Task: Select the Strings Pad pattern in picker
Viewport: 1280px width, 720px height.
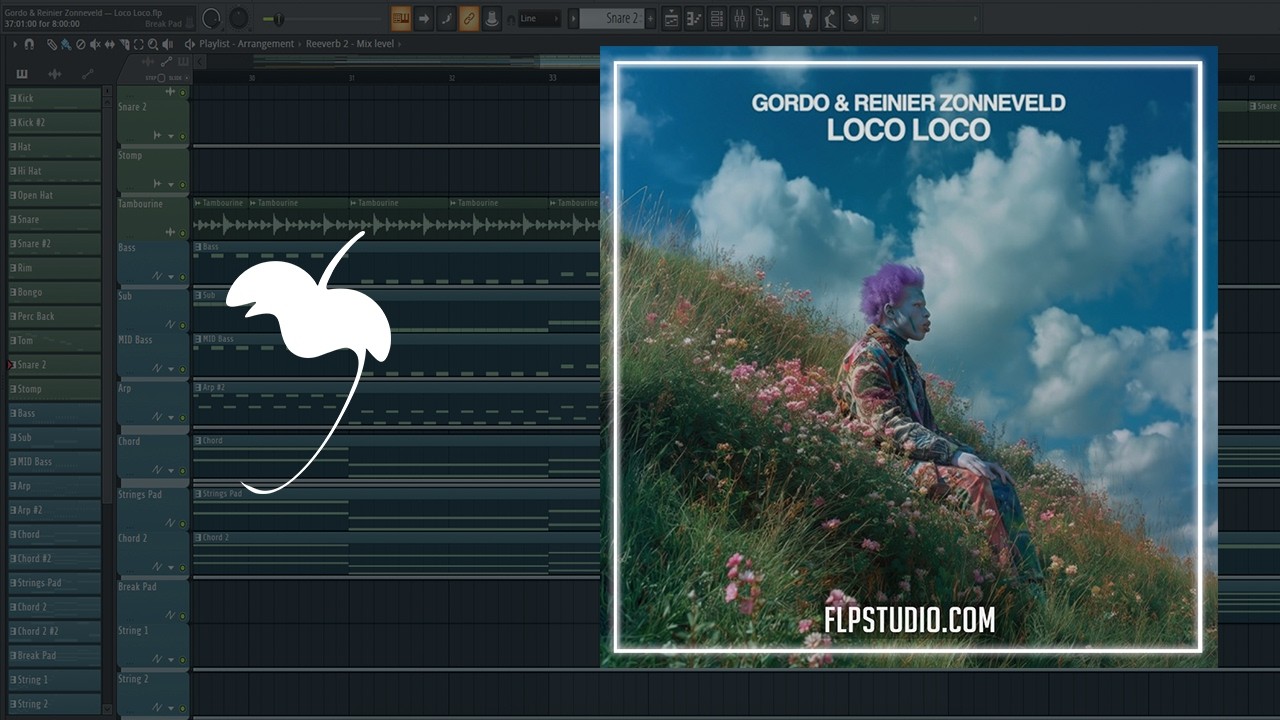Action: (55, 583)
